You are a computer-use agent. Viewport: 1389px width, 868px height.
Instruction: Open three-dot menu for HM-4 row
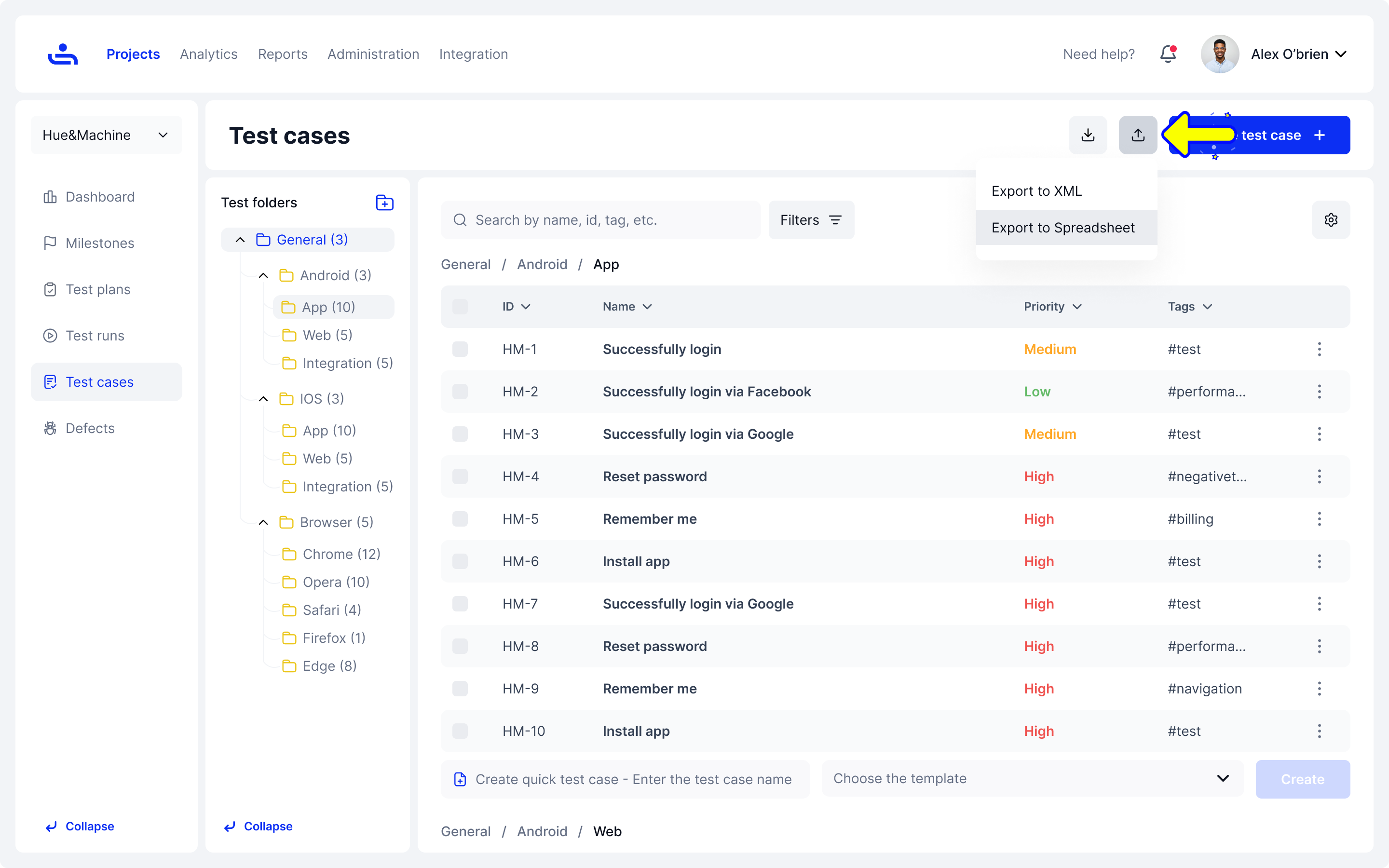coord(1319,476)
